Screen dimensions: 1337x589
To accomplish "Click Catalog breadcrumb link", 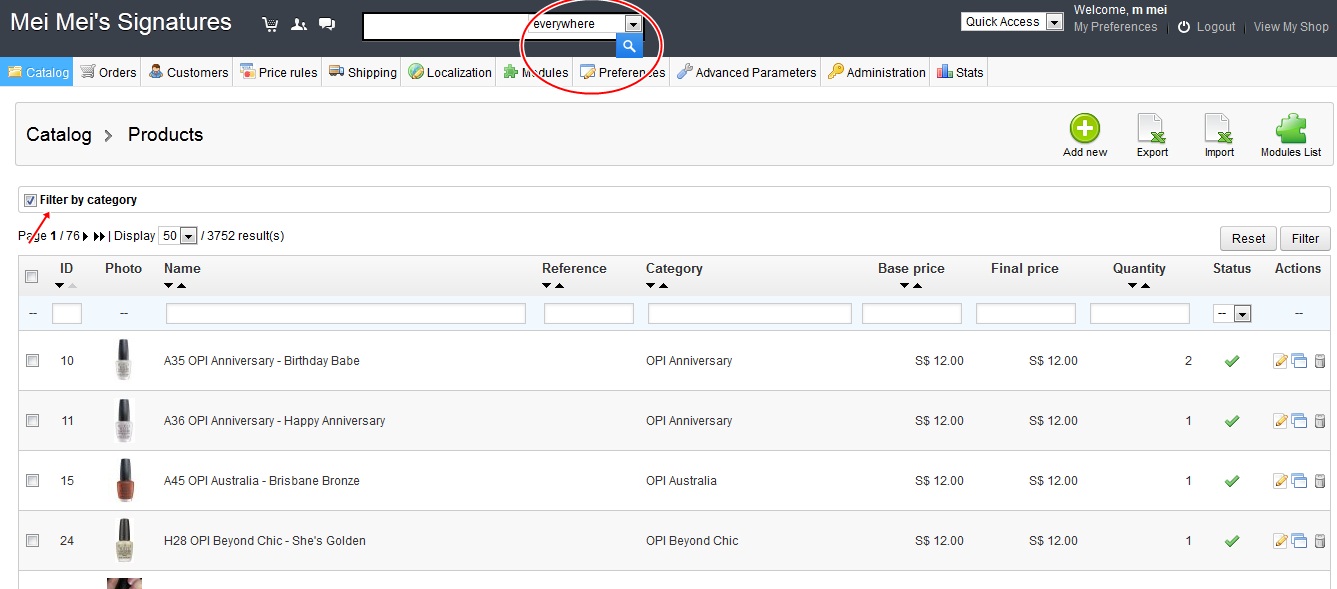I will (x=59, y=135).
